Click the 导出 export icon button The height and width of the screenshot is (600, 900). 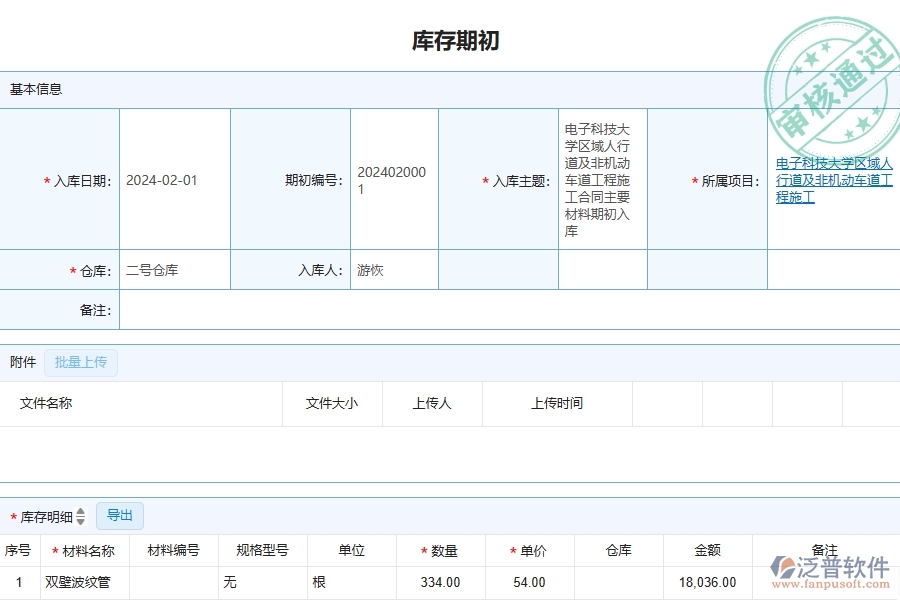point(120,515)
